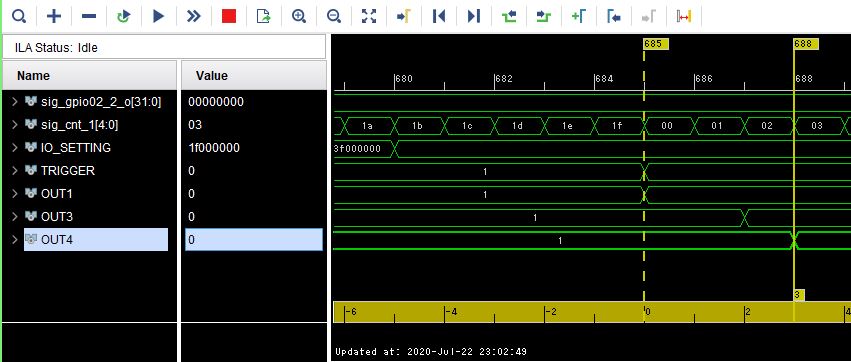851x362 pixels.
Task: Stop the trigger with red square
Action: pyautogui.click(x=229, y=16)
